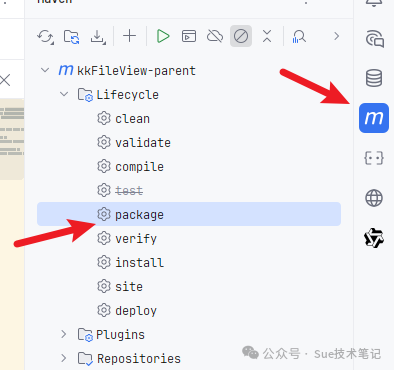Select the Repositories folder label
394x370 pixels.
139,359
